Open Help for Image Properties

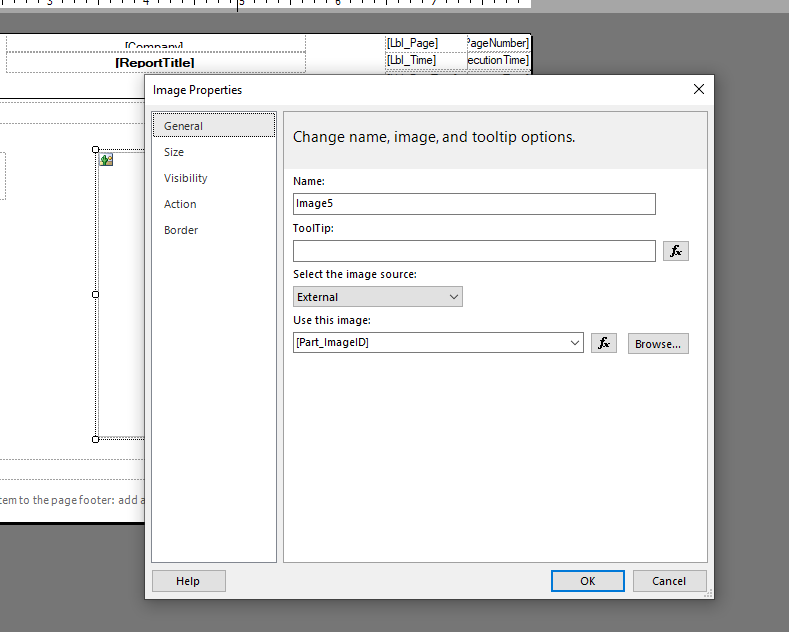coord(188,581)
